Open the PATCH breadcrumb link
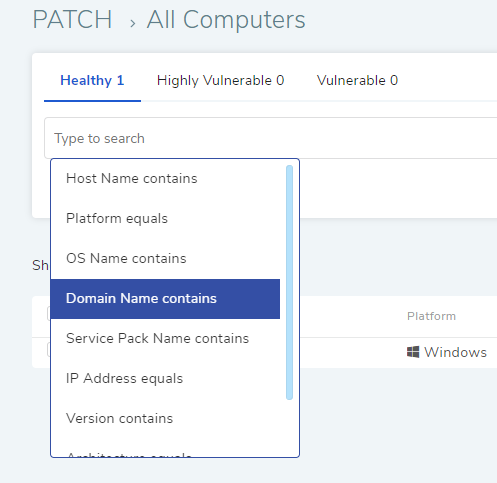 [72, 19]
